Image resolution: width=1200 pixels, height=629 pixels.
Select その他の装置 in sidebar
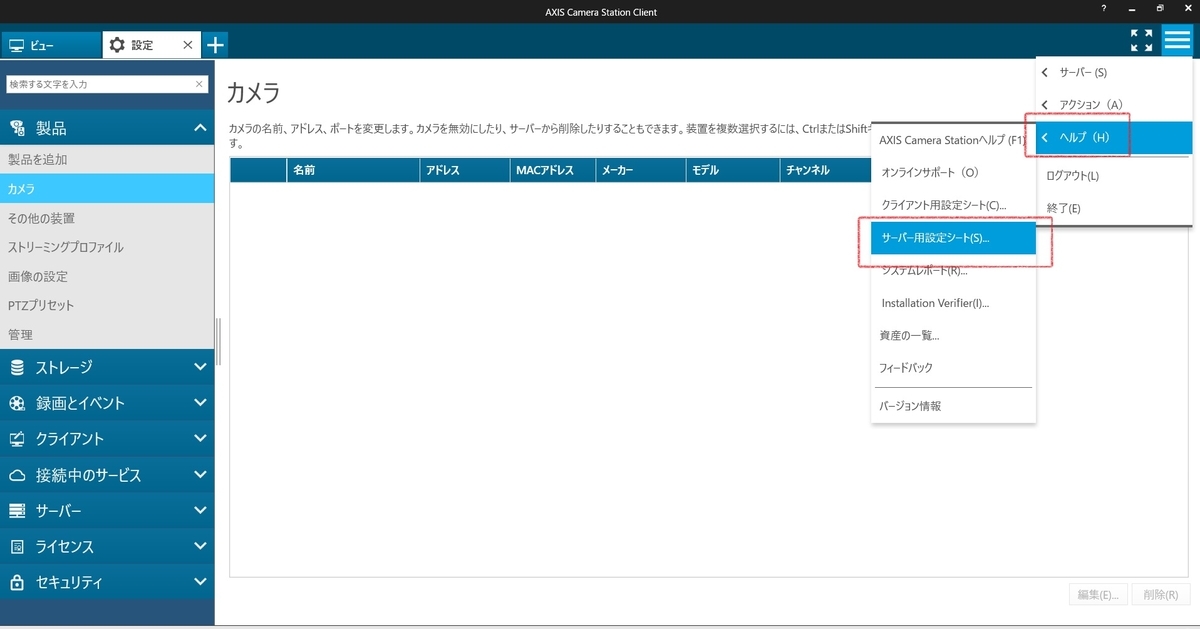107,218
